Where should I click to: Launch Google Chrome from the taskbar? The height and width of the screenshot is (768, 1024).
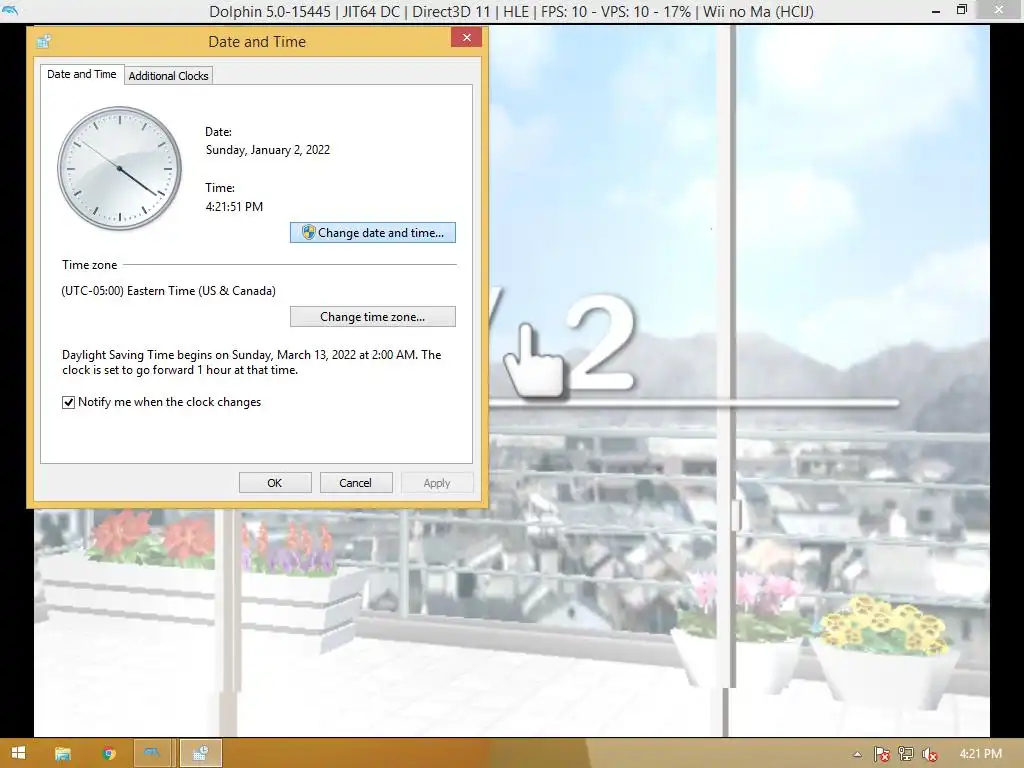pyautogui.click(x=109, y=754)
